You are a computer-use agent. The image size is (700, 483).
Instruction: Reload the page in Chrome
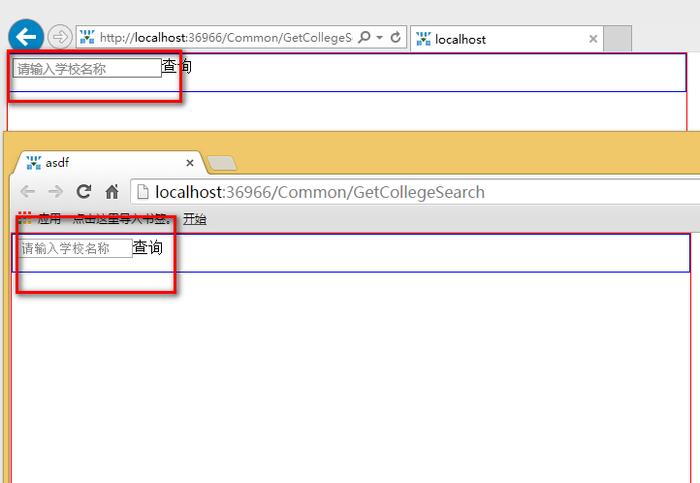click(83, 192)
